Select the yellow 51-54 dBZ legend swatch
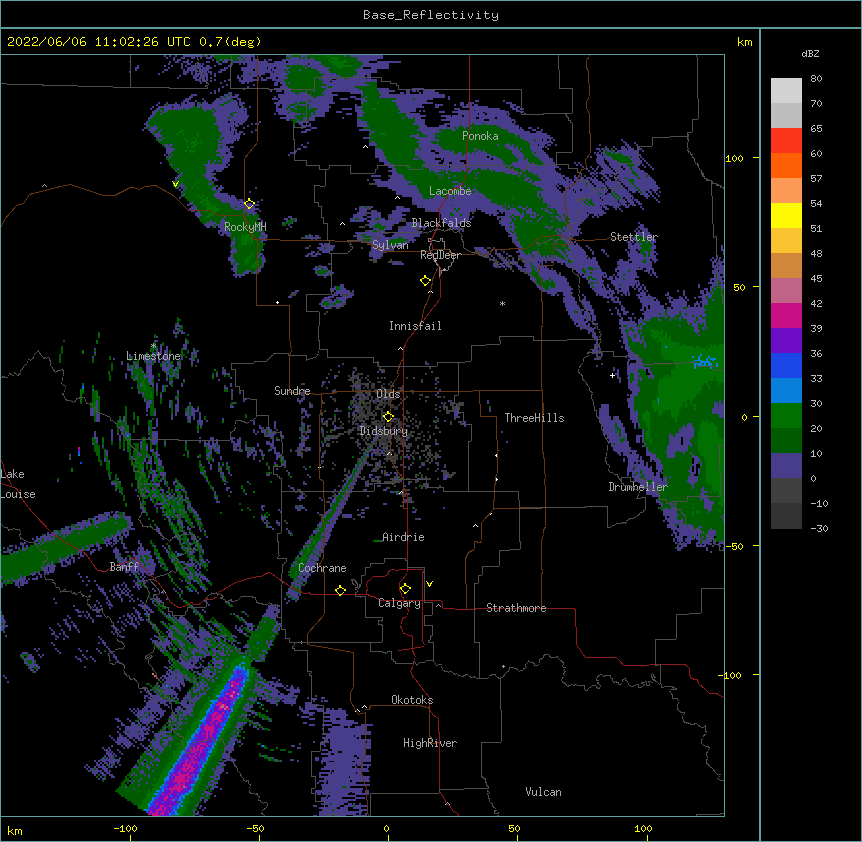The height and width of the screenshot is (842, 862). (786, 215)
